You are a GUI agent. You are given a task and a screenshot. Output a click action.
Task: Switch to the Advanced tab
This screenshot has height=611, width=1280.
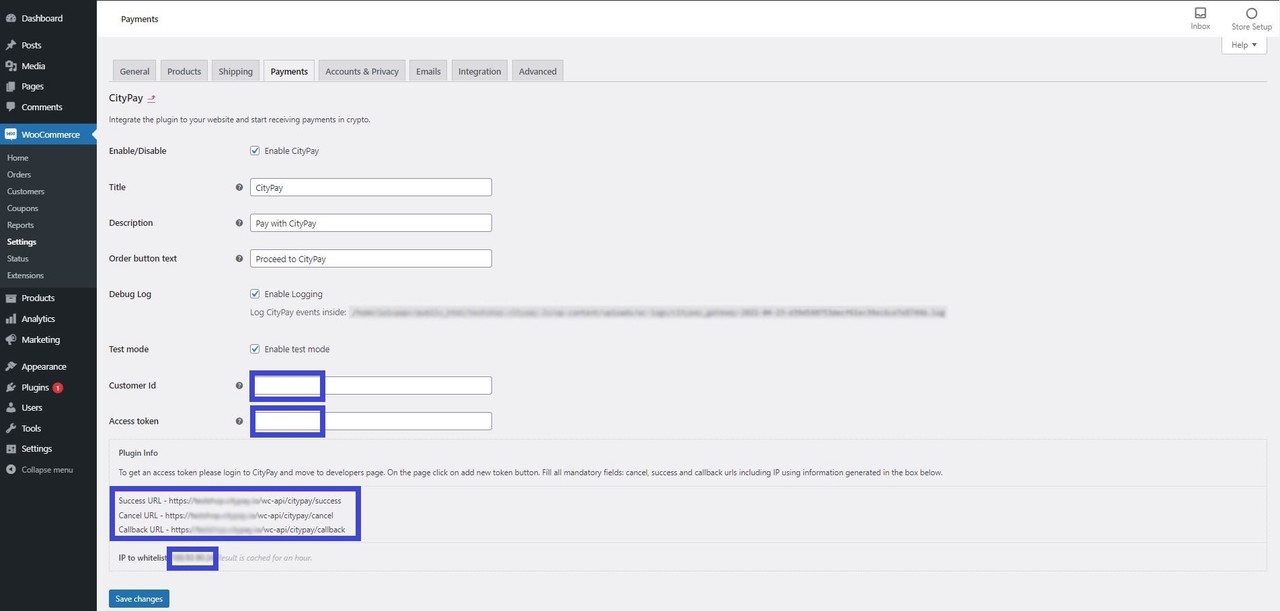[x=538, y=71]
